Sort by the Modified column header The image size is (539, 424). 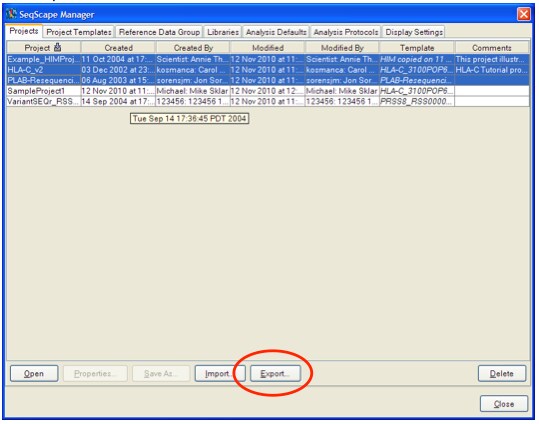click(267, 48)
